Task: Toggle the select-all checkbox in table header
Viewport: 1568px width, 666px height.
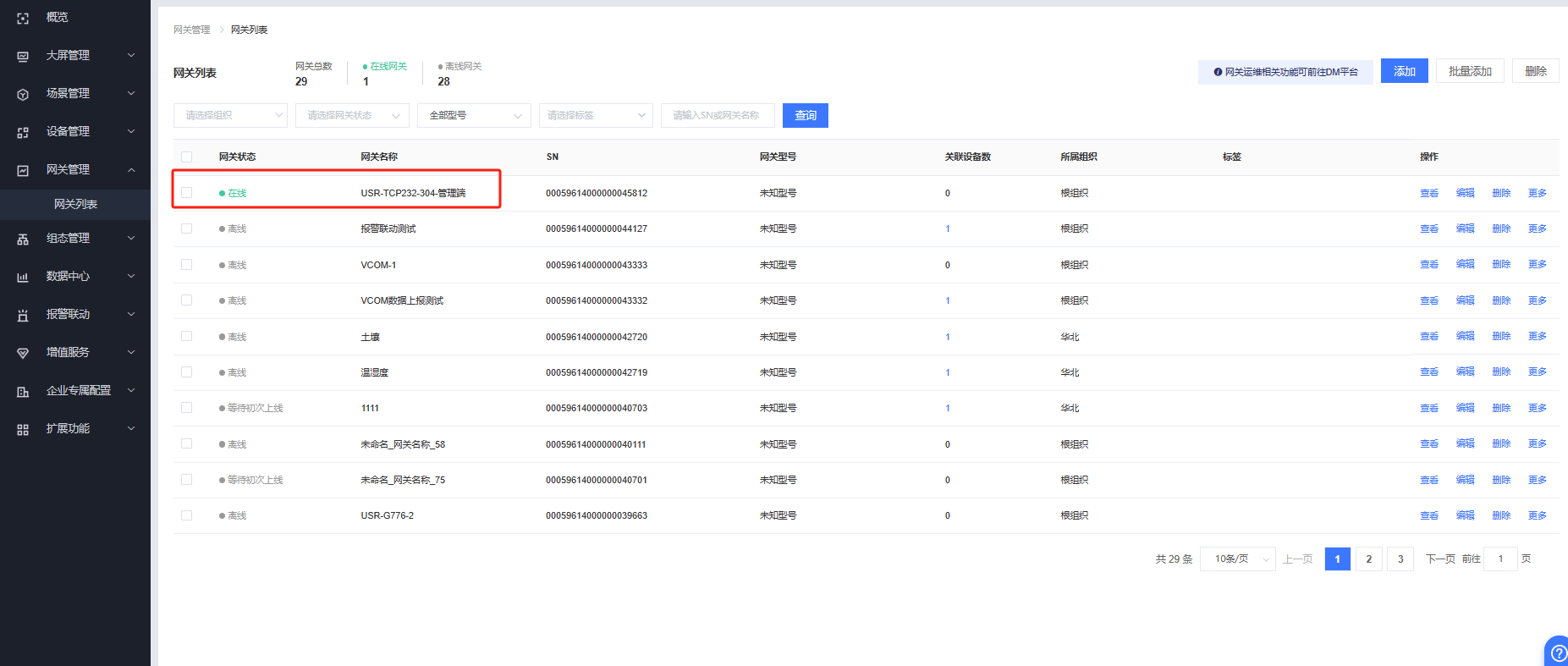Action: [x=187, y=157]
